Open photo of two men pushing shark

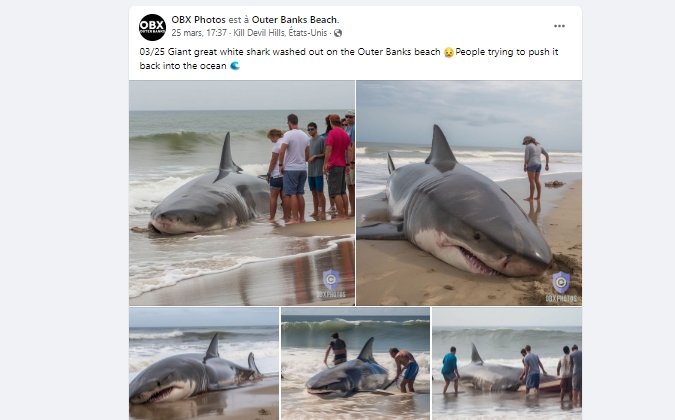tap(355, 364)
